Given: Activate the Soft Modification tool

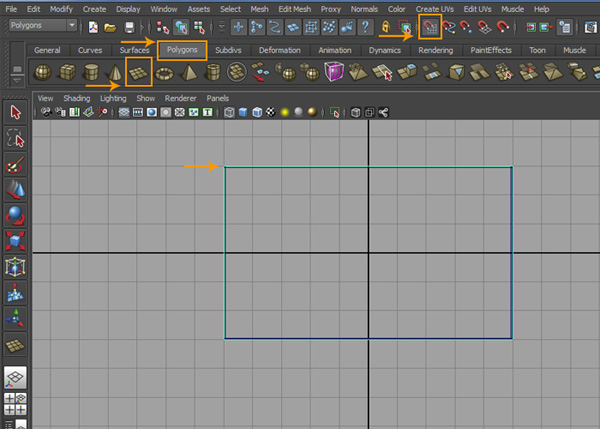Looking at the screenshot, I should (15, 293).
